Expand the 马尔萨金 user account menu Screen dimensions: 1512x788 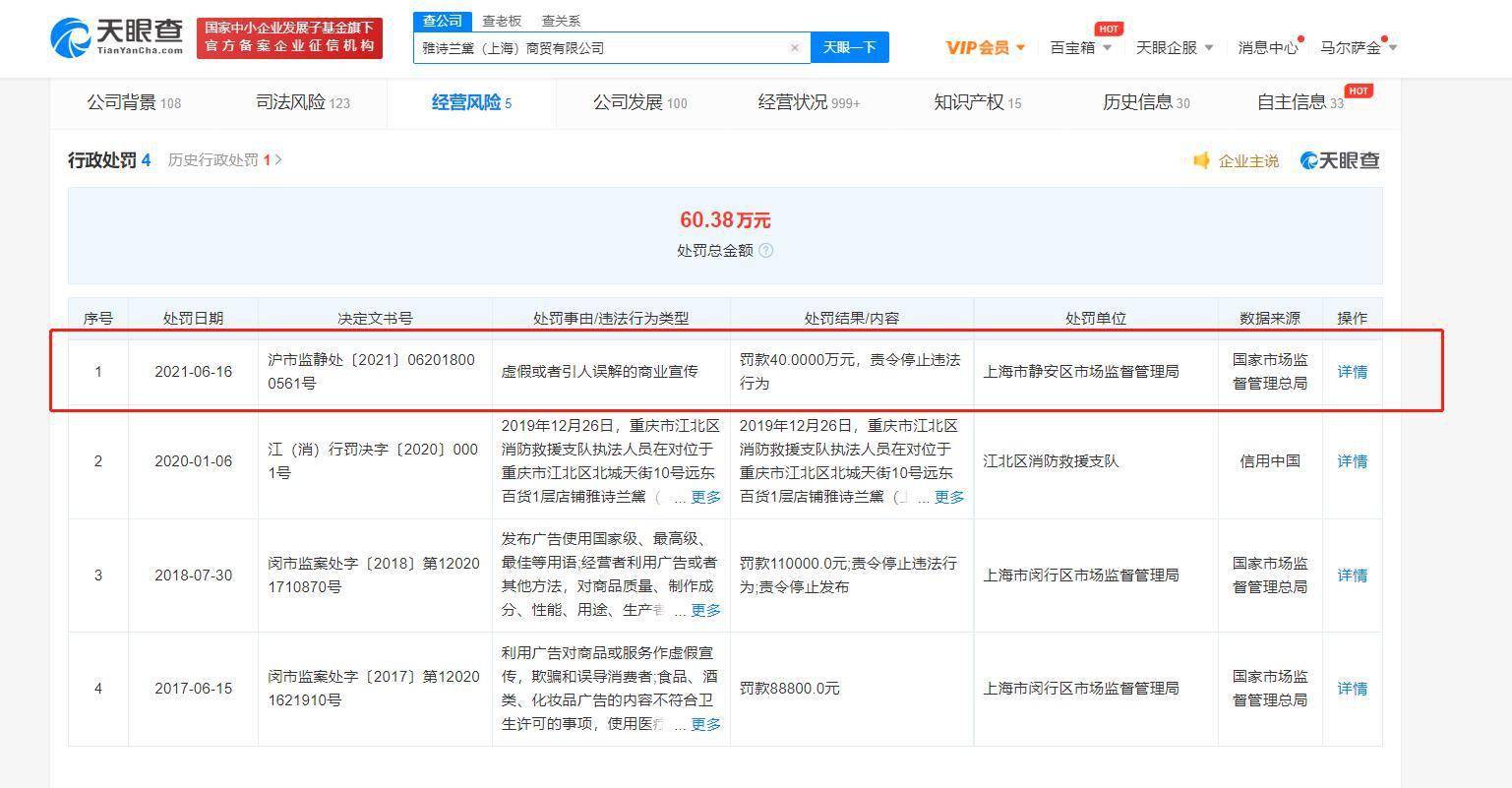pos(1359,47)
